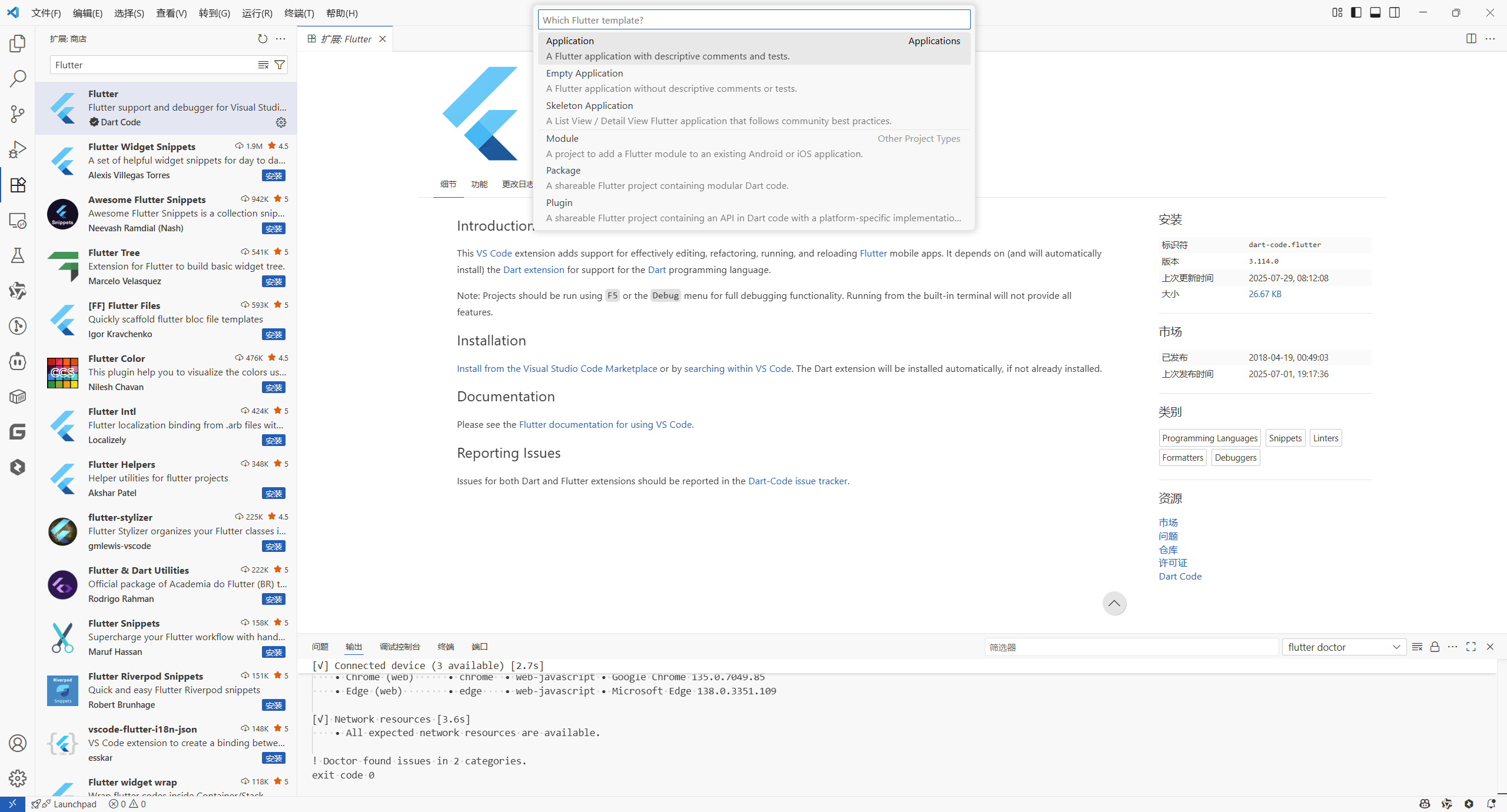Viewport: 1507px width, 812px height.
Task: Open 许可证 resource link
Action: 1173,563
